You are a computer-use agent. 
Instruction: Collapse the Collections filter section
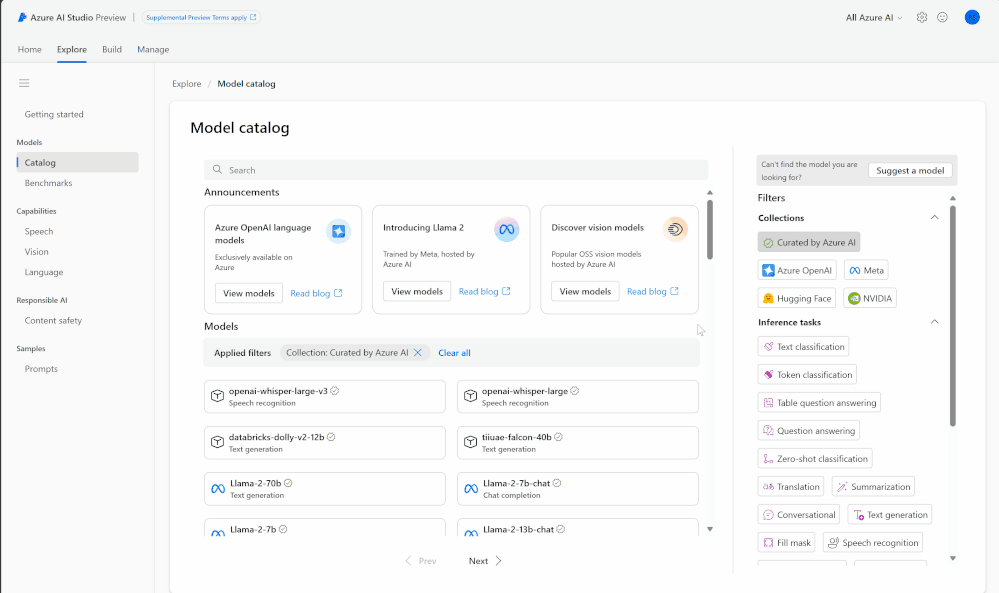tap(935, 218)
